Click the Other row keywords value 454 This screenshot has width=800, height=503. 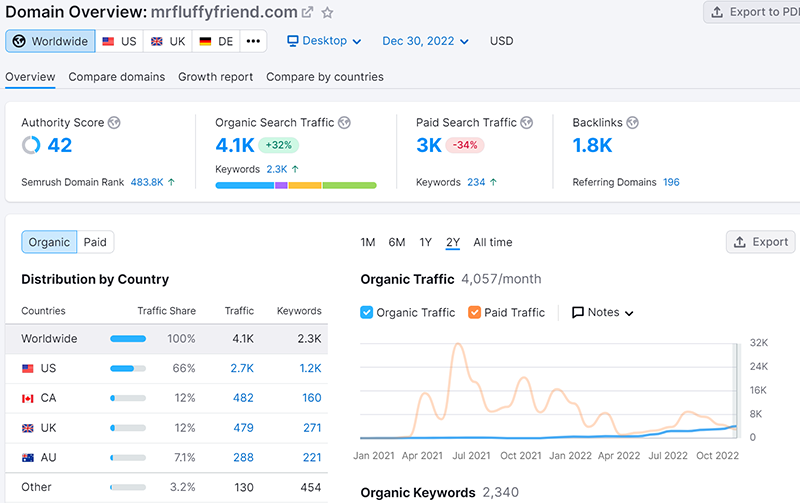pyautogui.click(x=311, y=487)
